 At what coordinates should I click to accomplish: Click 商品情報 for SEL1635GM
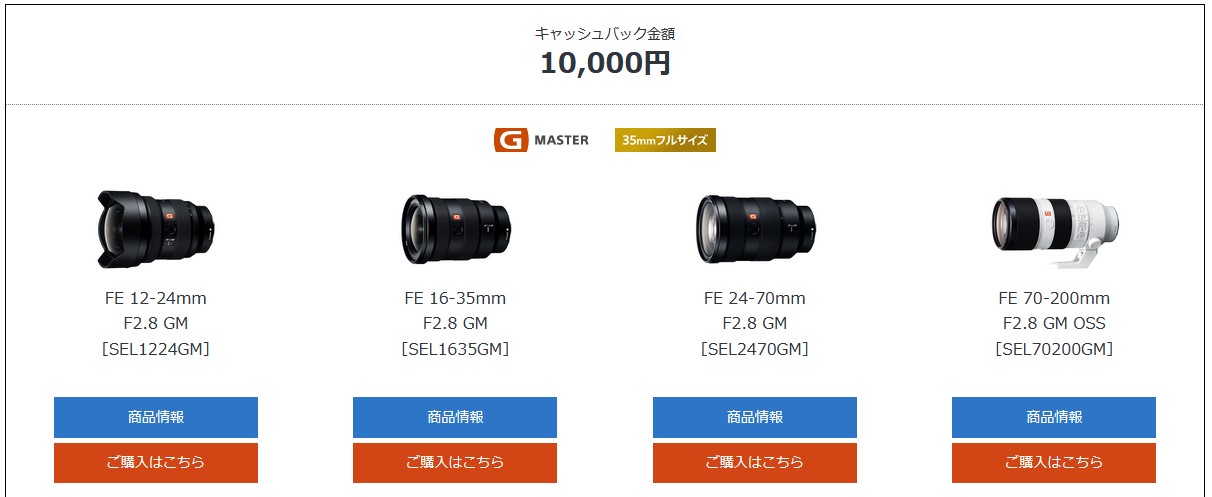[455, 417]
